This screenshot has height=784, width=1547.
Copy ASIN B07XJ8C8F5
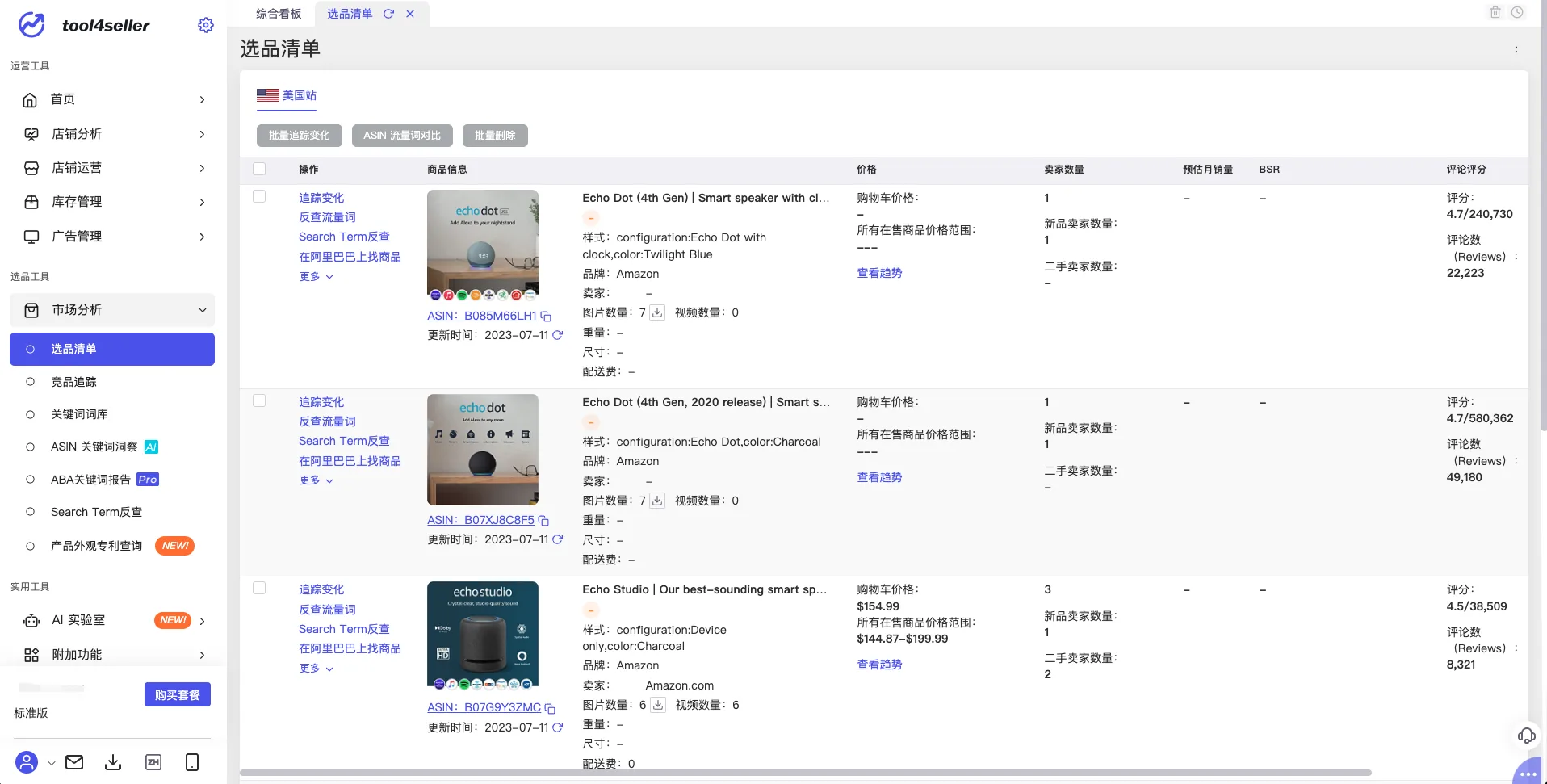[x=543, y=521]
